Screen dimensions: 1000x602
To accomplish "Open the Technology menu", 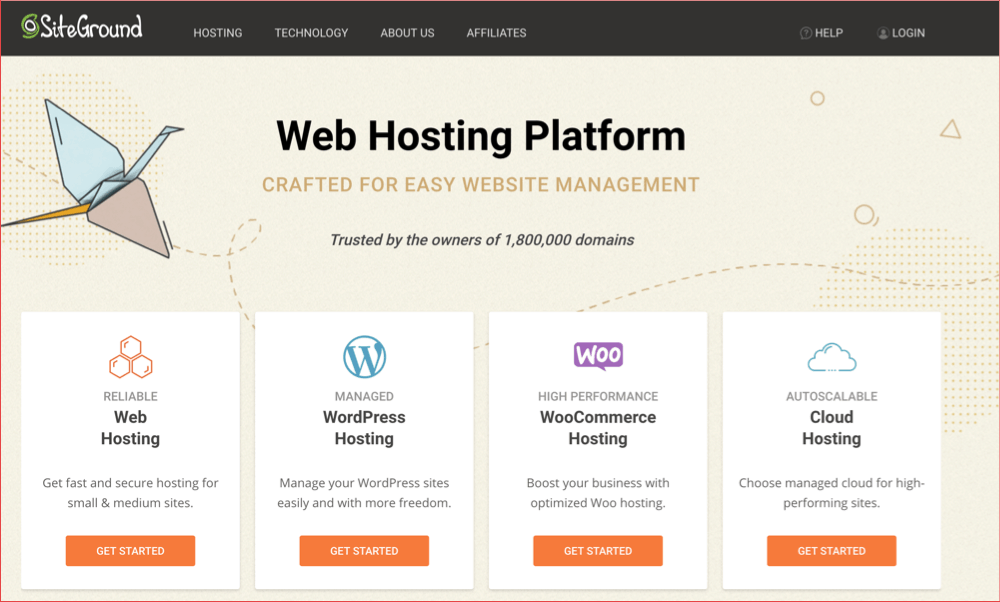I will click(x=311, y=33).
